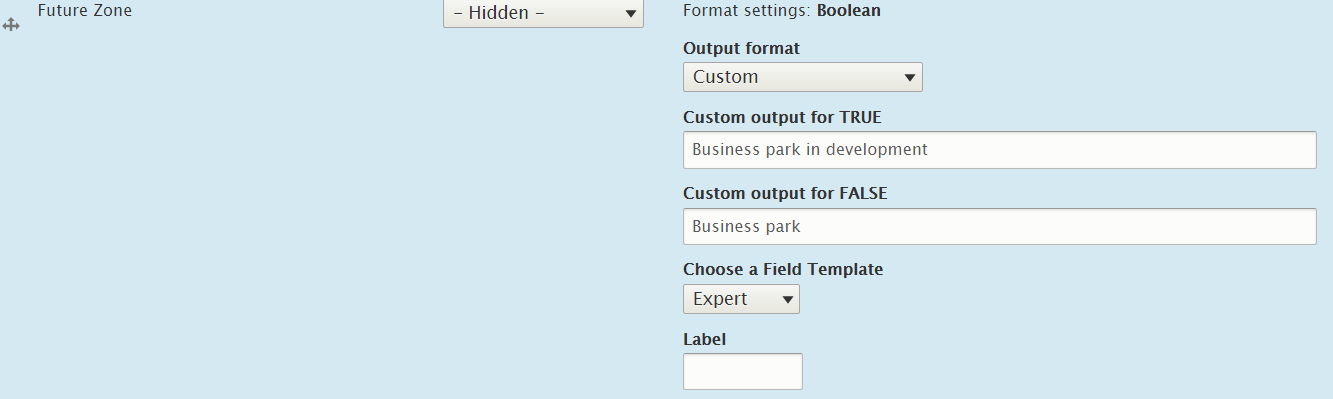Click into the empty Label text box
Screen dimensions: 1333x399
coord(742,371)
